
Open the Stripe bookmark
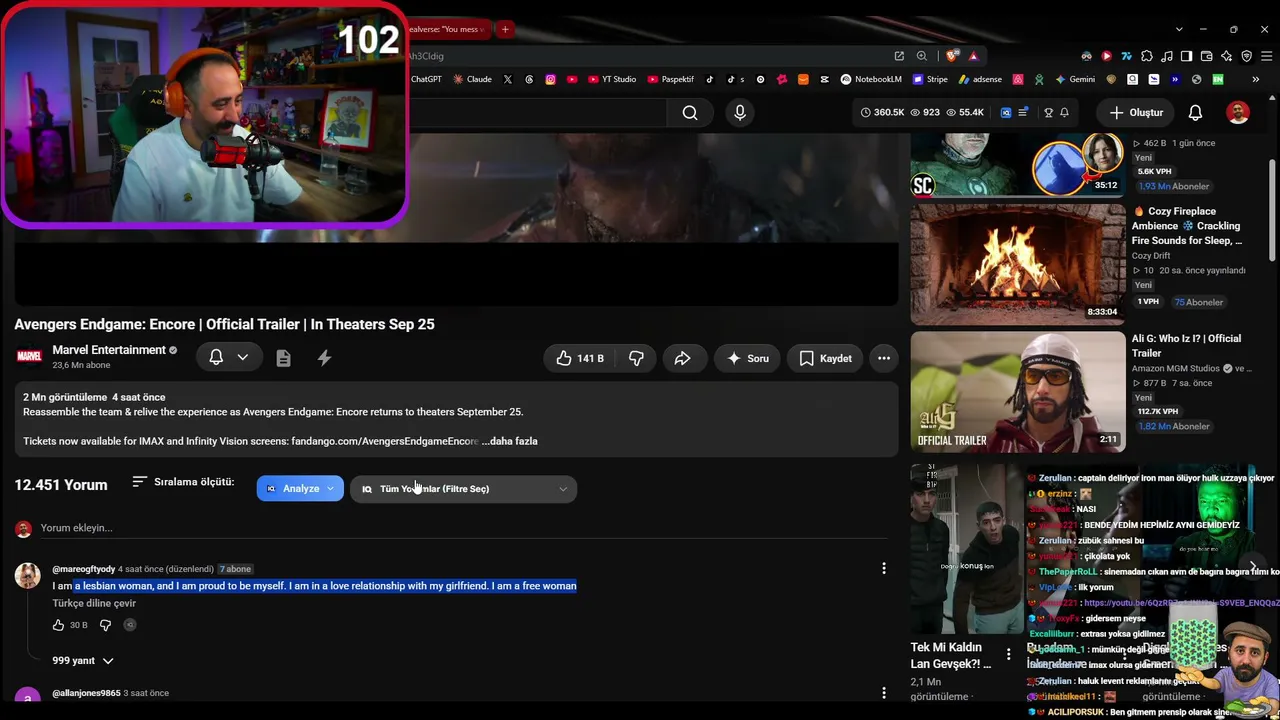pos(930,79)
